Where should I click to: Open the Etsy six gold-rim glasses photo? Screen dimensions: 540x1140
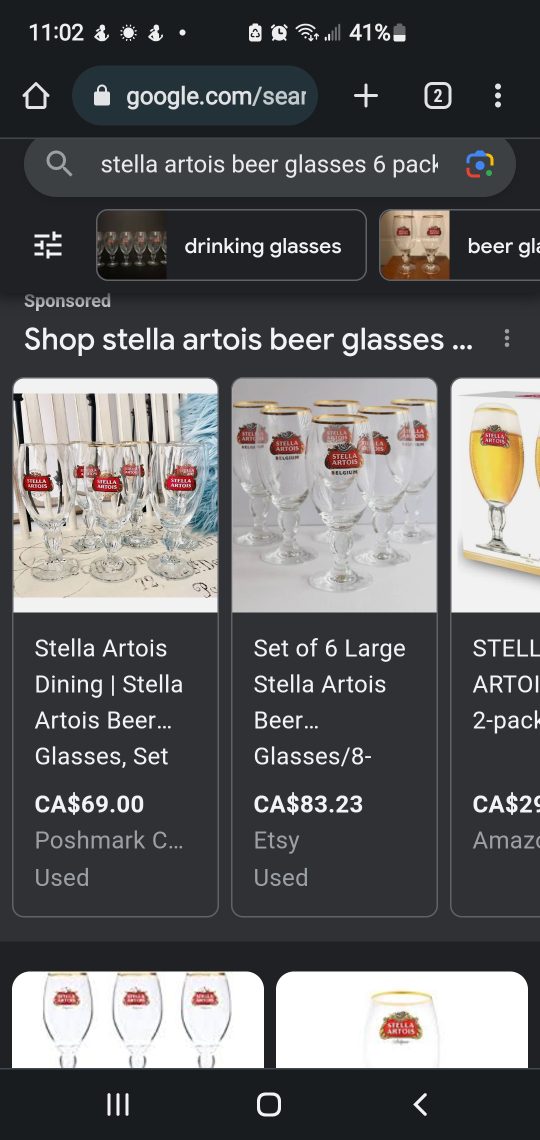tap(334, 495)
